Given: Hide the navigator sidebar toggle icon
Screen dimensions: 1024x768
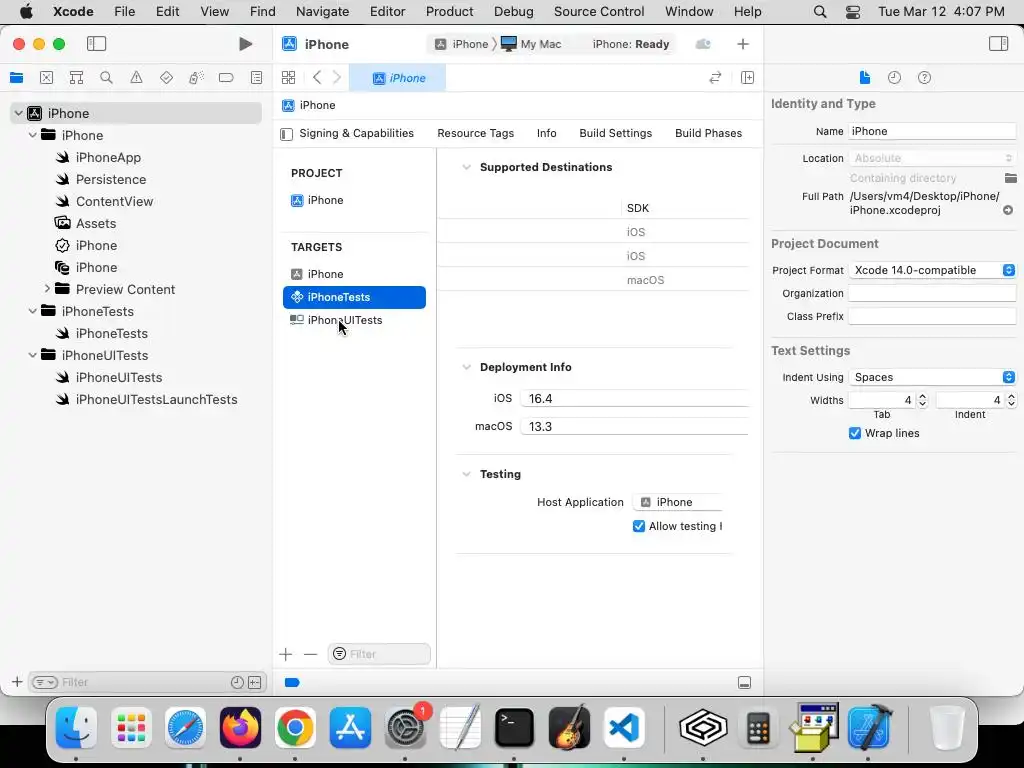Looking at the screenshot, I should pos(96,44).
